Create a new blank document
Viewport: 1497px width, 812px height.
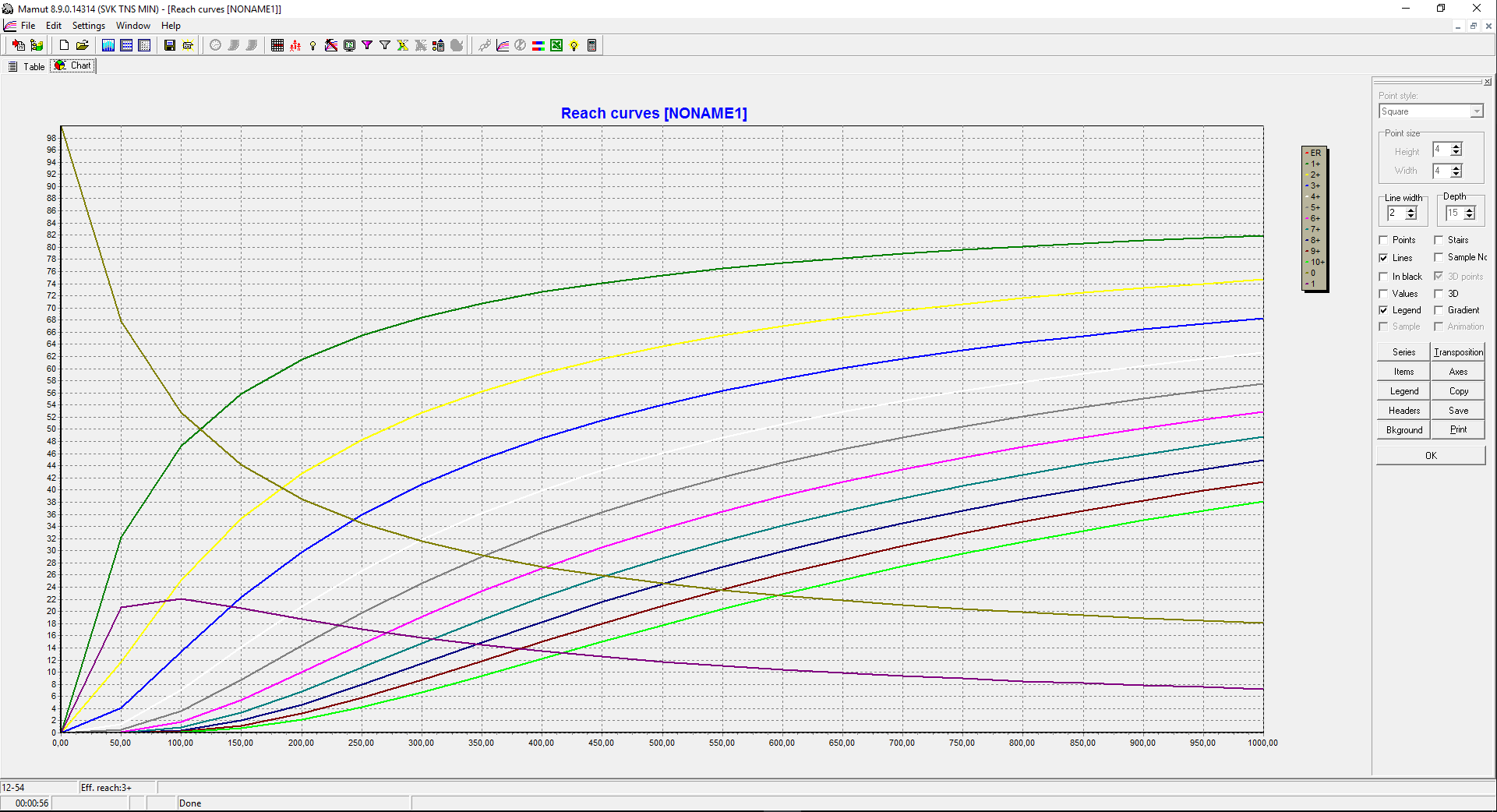pyautogui.click(x=65, y=45)
